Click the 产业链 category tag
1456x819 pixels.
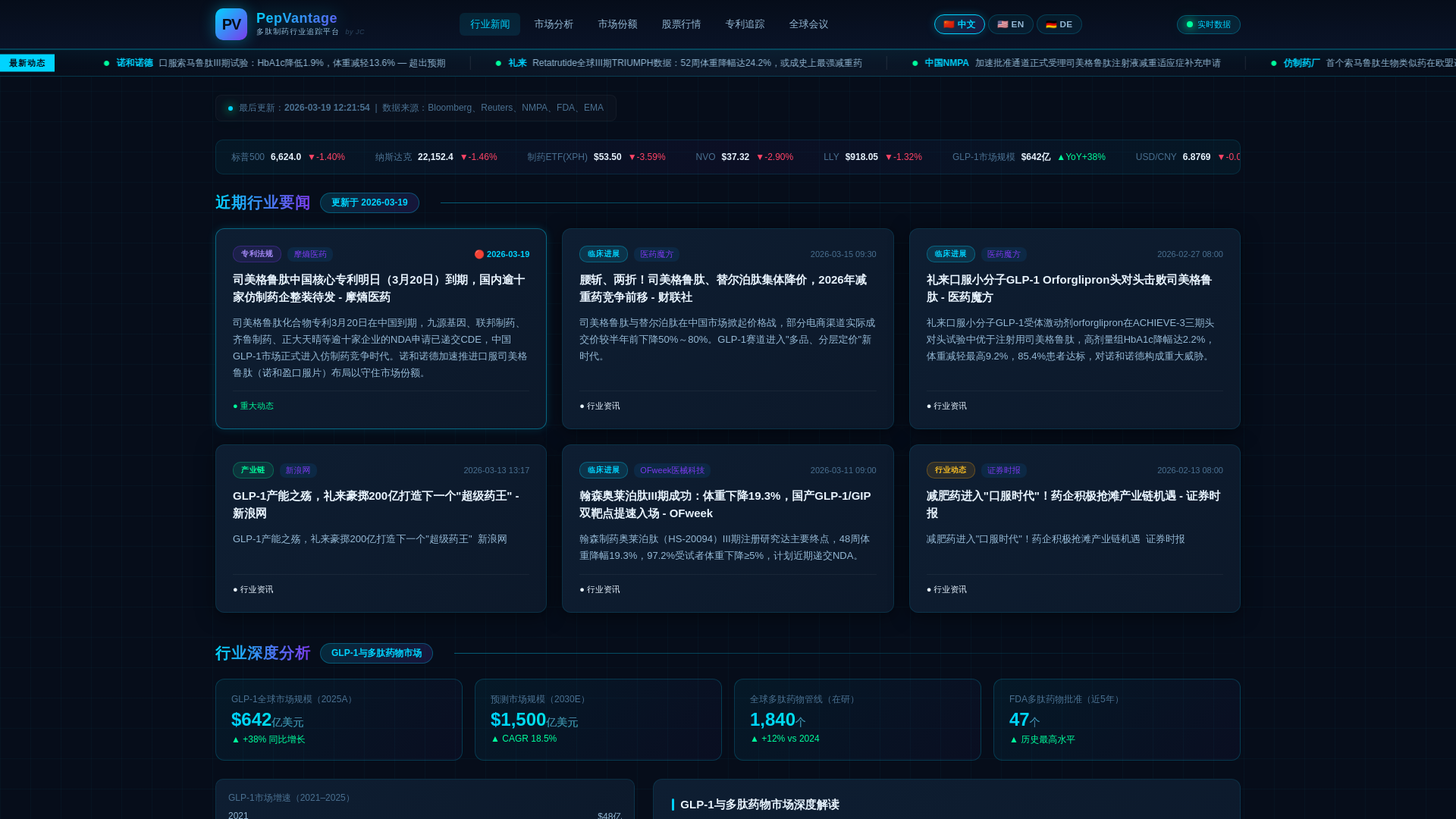253,470
